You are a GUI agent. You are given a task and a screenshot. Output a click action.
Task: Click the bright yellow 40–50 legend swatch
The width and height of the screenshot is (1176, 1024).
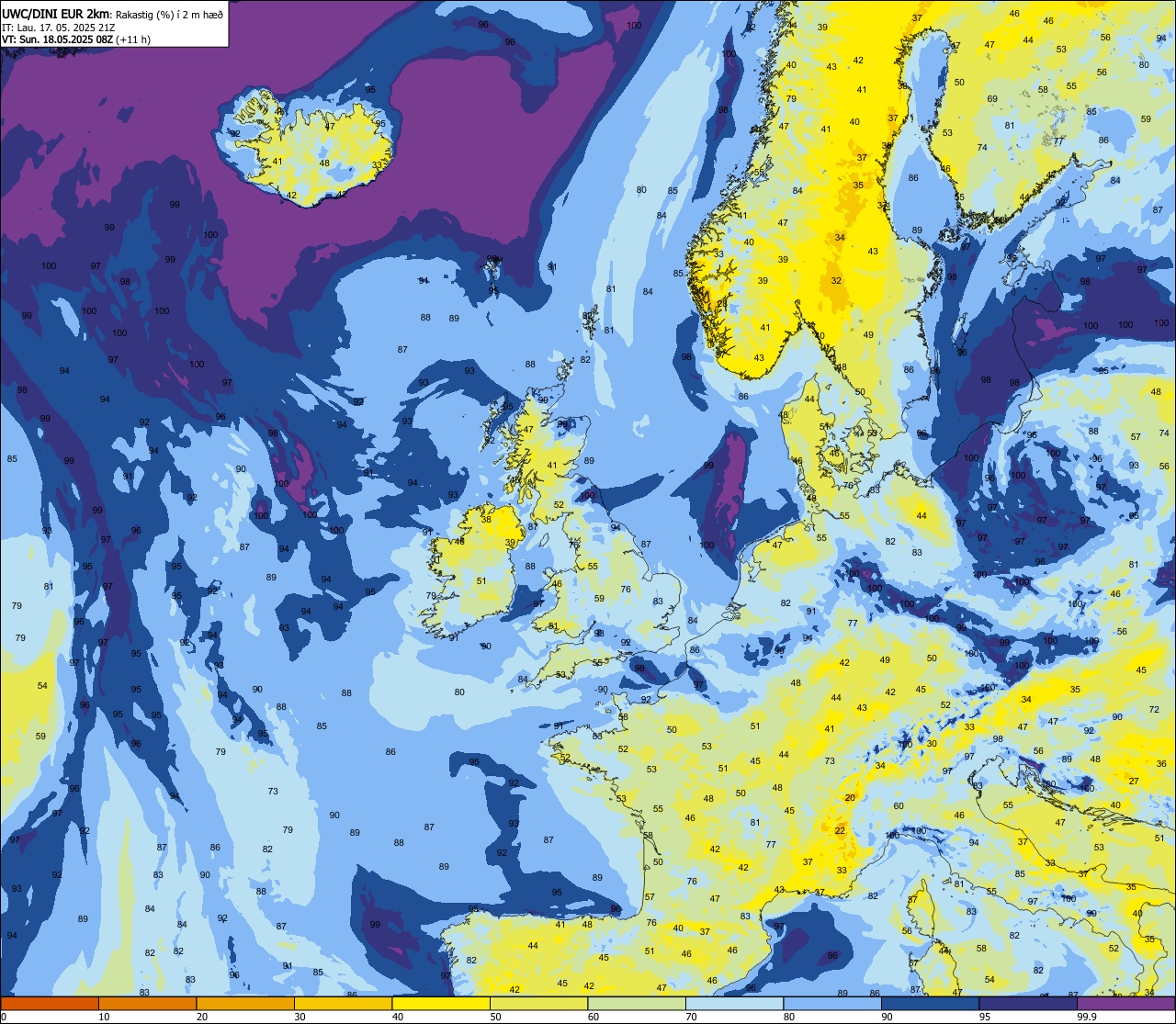click(441, 1004)
